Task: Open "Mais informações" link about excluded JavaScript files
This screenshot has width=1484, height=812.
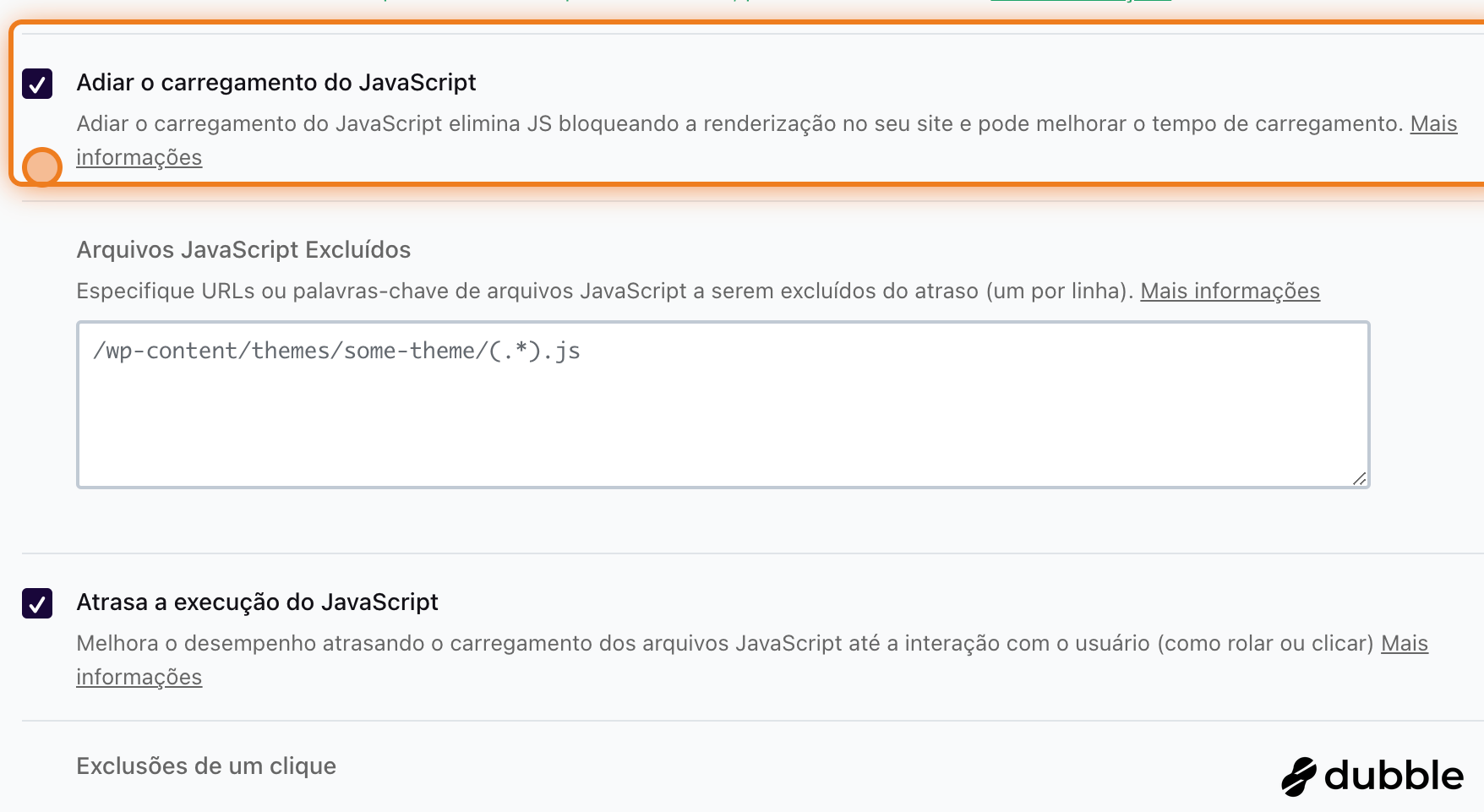Action: (x=1230, y=292)
